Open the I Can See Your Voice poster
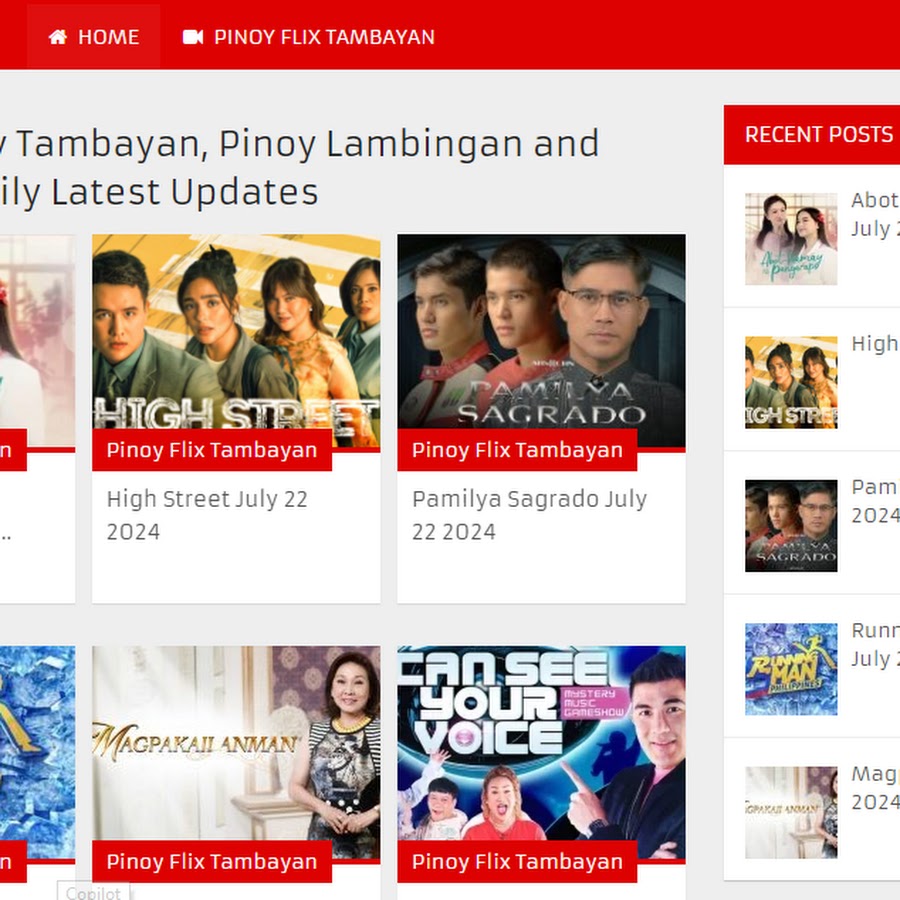 pos(541,752)
